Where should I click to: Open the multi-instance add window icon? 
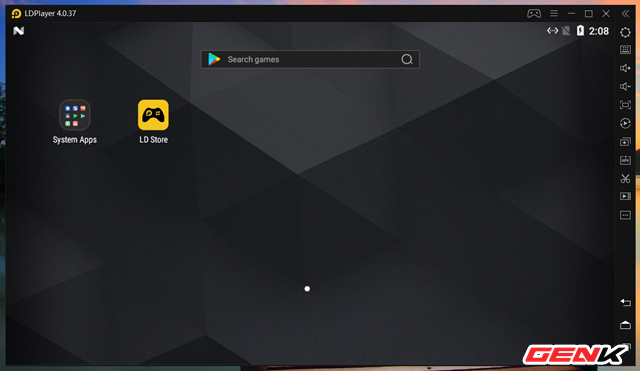[625, 142]
